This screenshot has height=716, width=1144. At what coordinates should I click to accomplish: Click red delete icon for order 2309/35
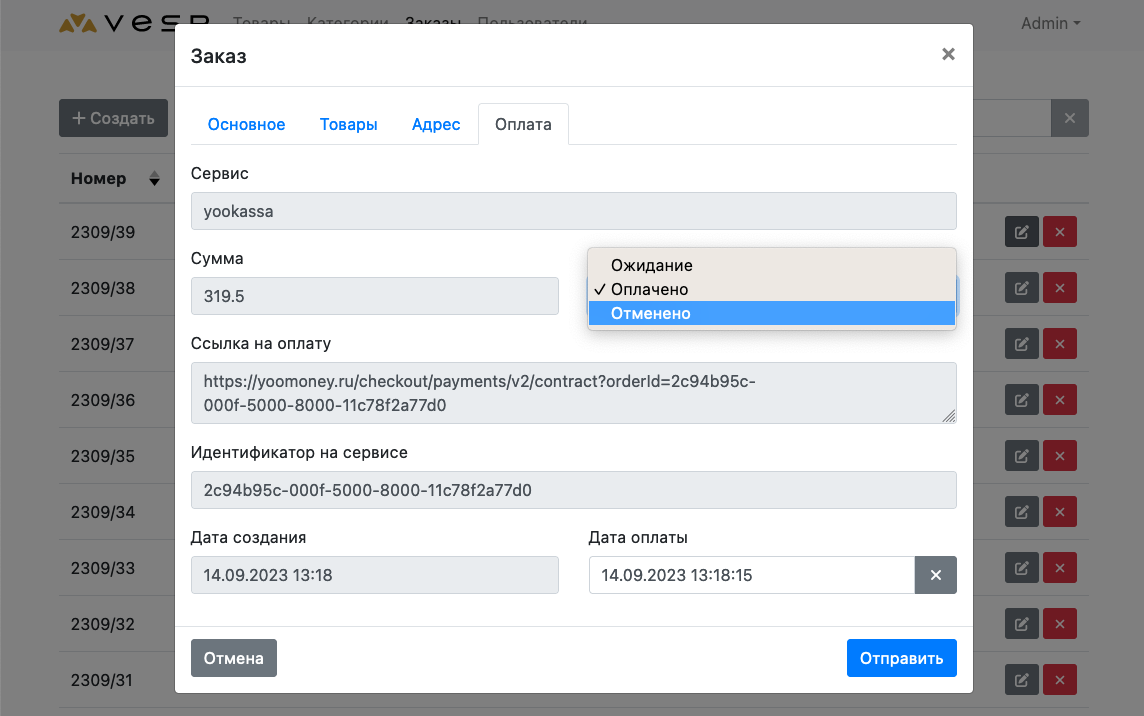1059,456
